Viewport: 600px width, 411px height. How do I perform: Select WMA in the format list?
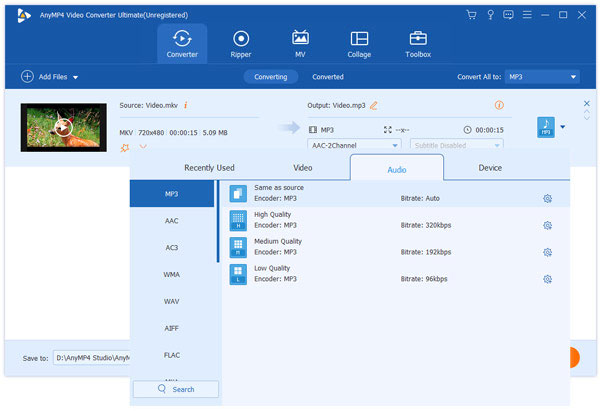click(172, 274)
